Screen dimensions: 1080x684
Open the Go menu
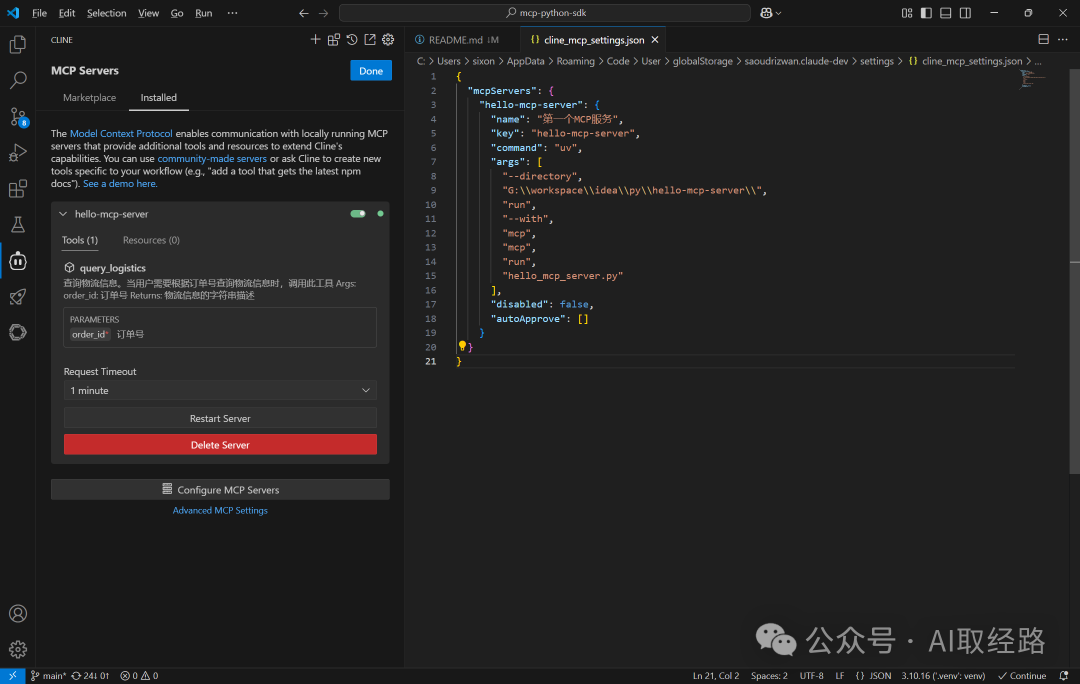pyautogui.click(x=177, y=13)
